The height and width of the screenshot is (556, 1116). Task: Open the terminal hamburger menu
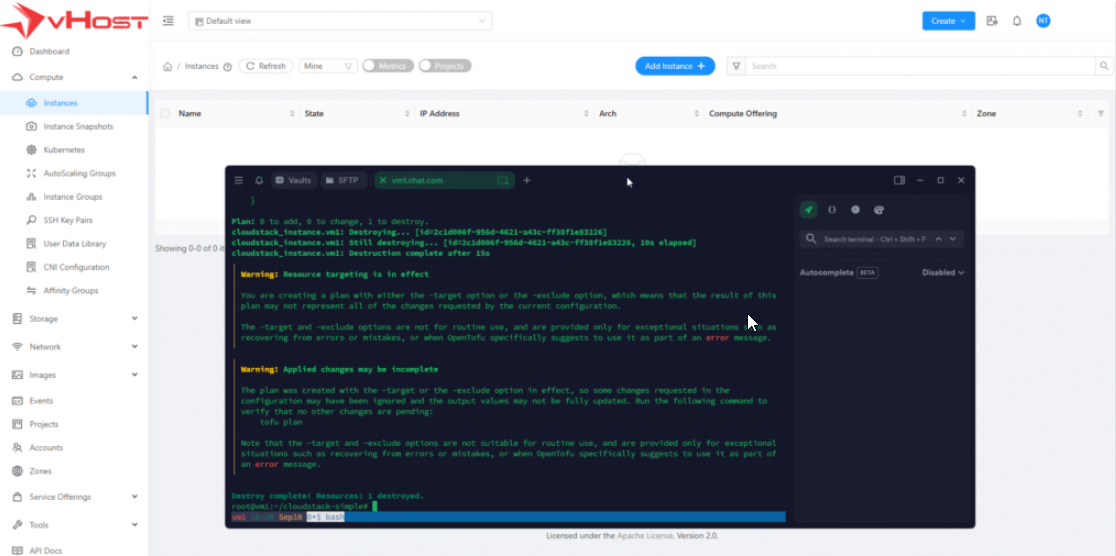point(238,181)
